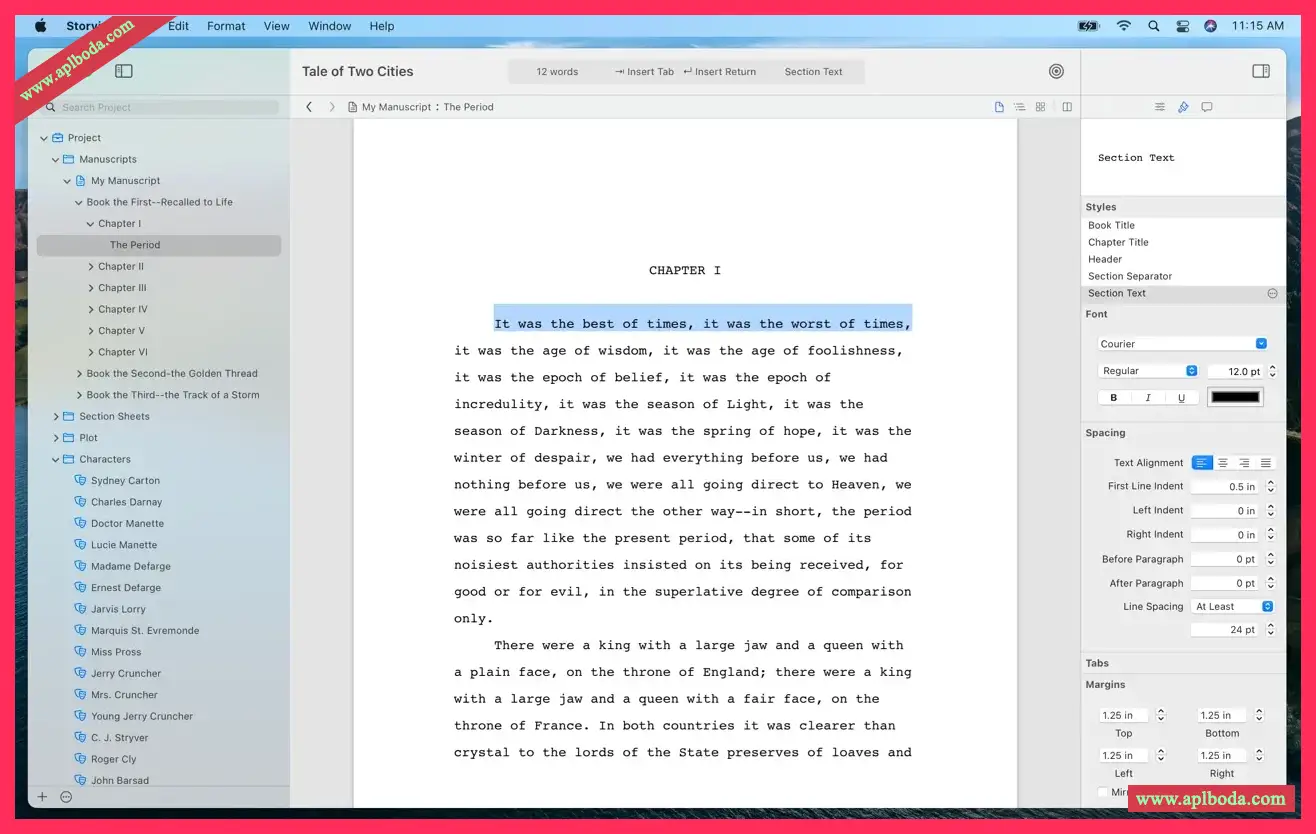Open the black text color swatch
Viewport: 1316px width, 834px height.
pos(1236,398)
